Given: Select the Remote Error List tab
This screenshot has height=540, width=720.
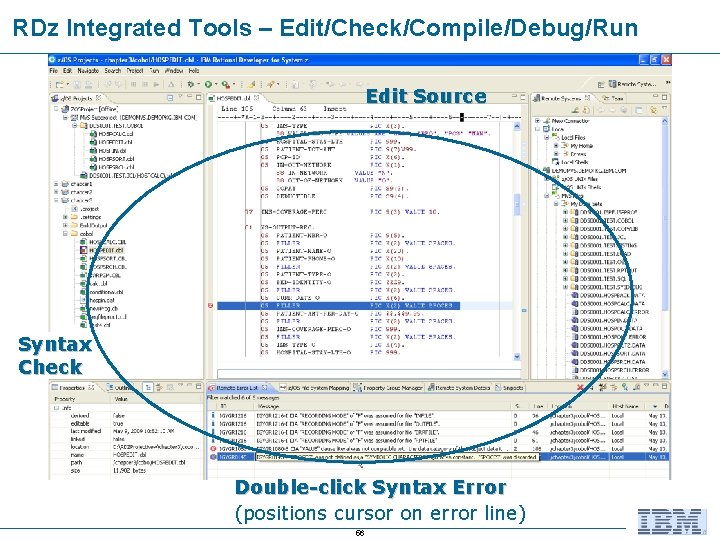Looking at the screenshot, I should (238, 388).
